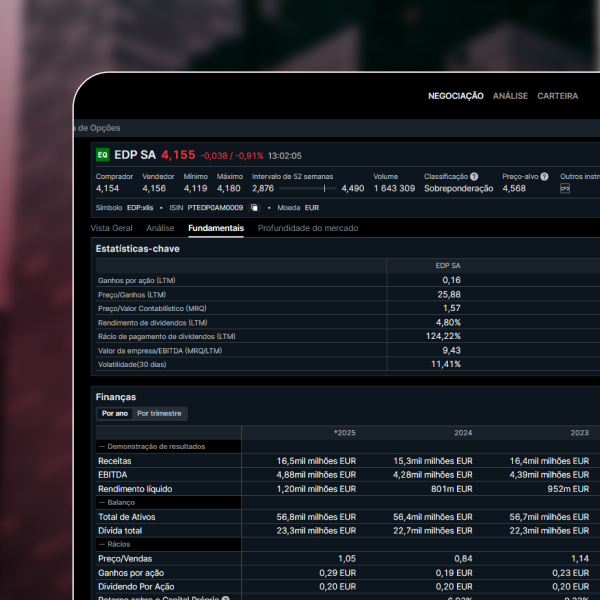Click the EDP SA column header
Viewport: 600px width, 600px height.
tap(448, 266)
